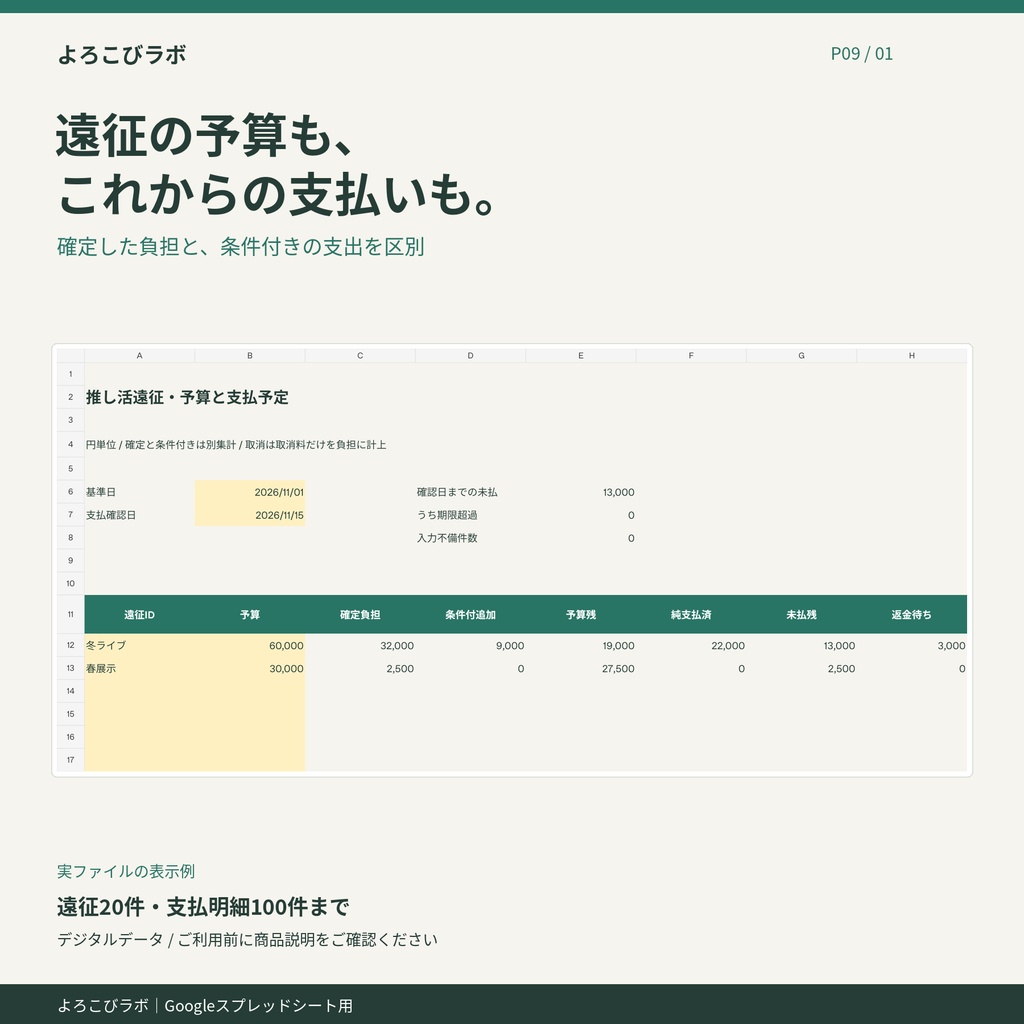The image size is (1024, 1024).
Task: Click the 支払確認日 label cell
Action: (139, 515)
